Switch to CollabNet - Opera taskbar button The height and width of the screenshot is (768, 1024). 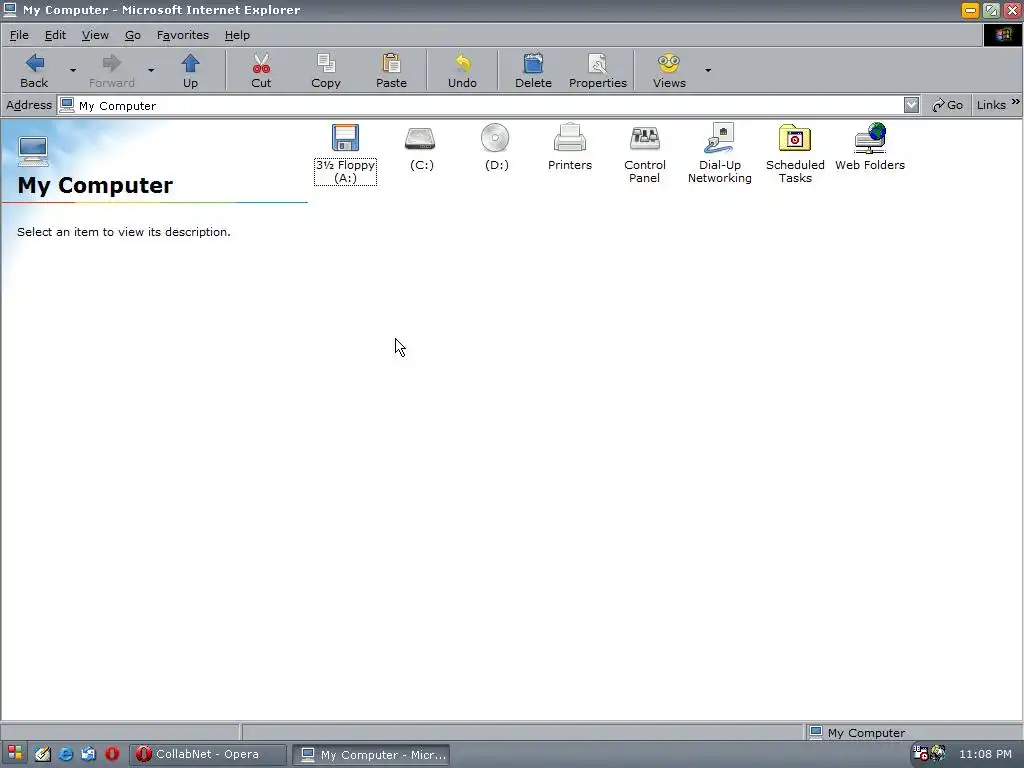coord(208,754)
